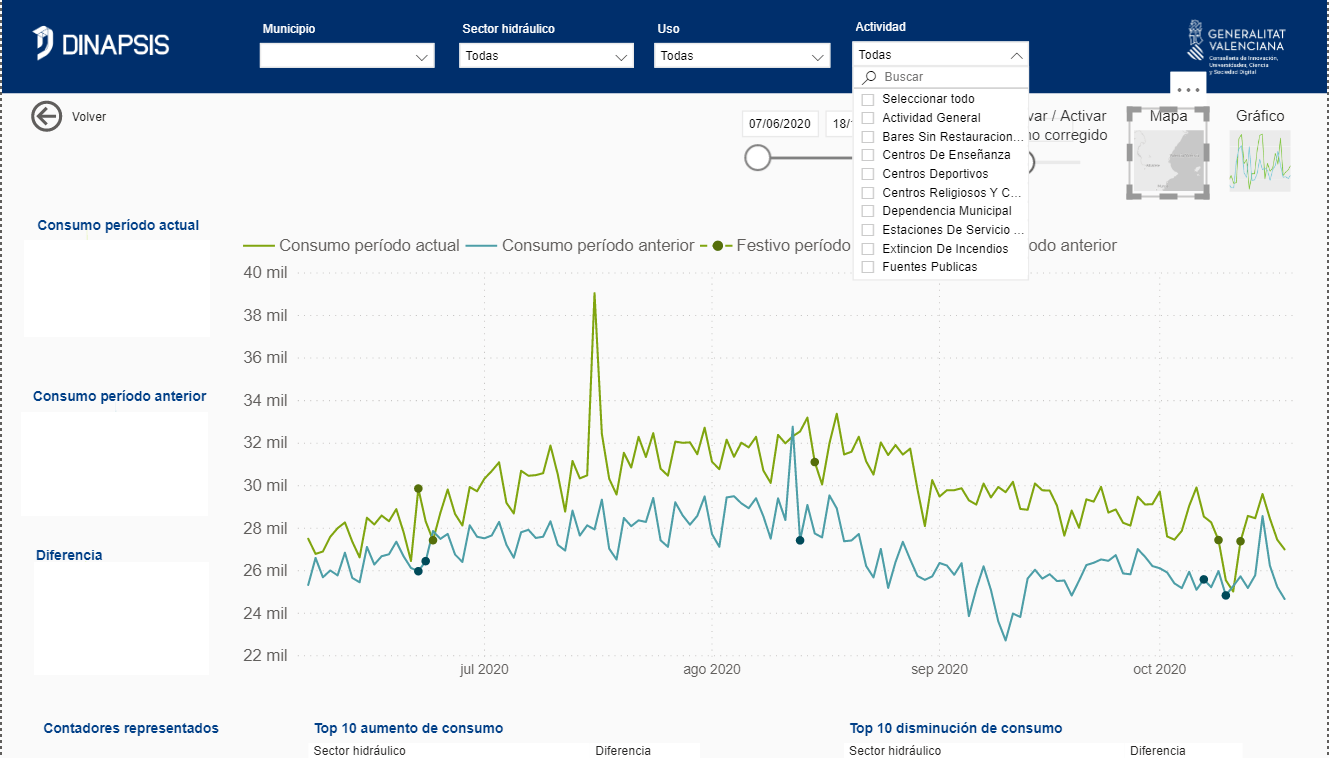Enable the Centros Deportivos checkbox
Screen dimensions: 1329x758
[x=868, y=174]
